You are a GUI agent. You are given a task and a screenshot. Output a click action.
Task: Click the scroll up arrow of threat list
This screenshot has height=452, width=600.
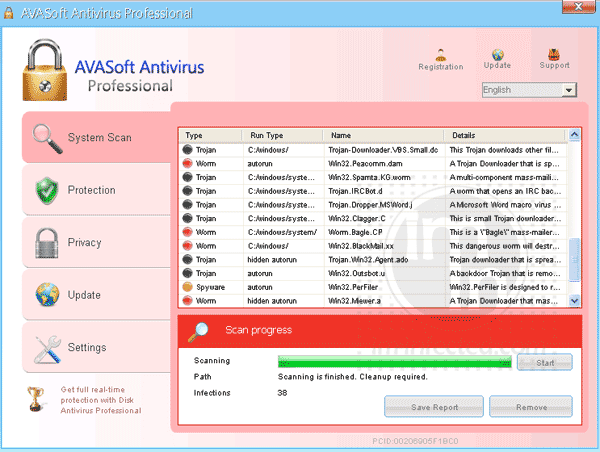pyautogui.click(x=574, y=135)
